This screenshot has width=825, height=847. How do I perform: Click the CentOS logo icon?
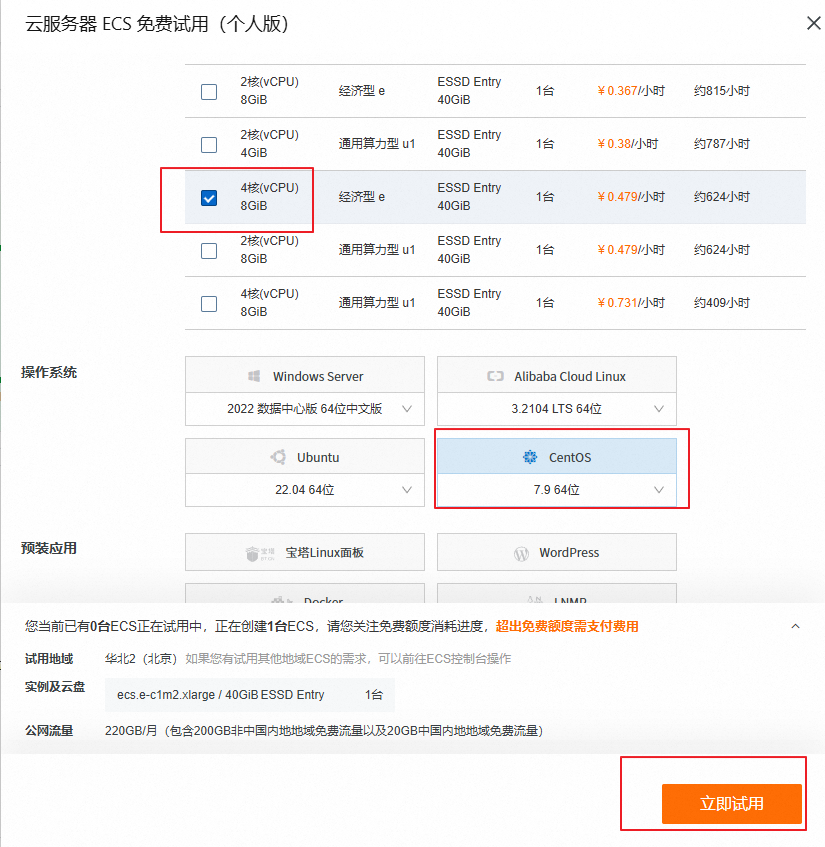click(530, 457)
